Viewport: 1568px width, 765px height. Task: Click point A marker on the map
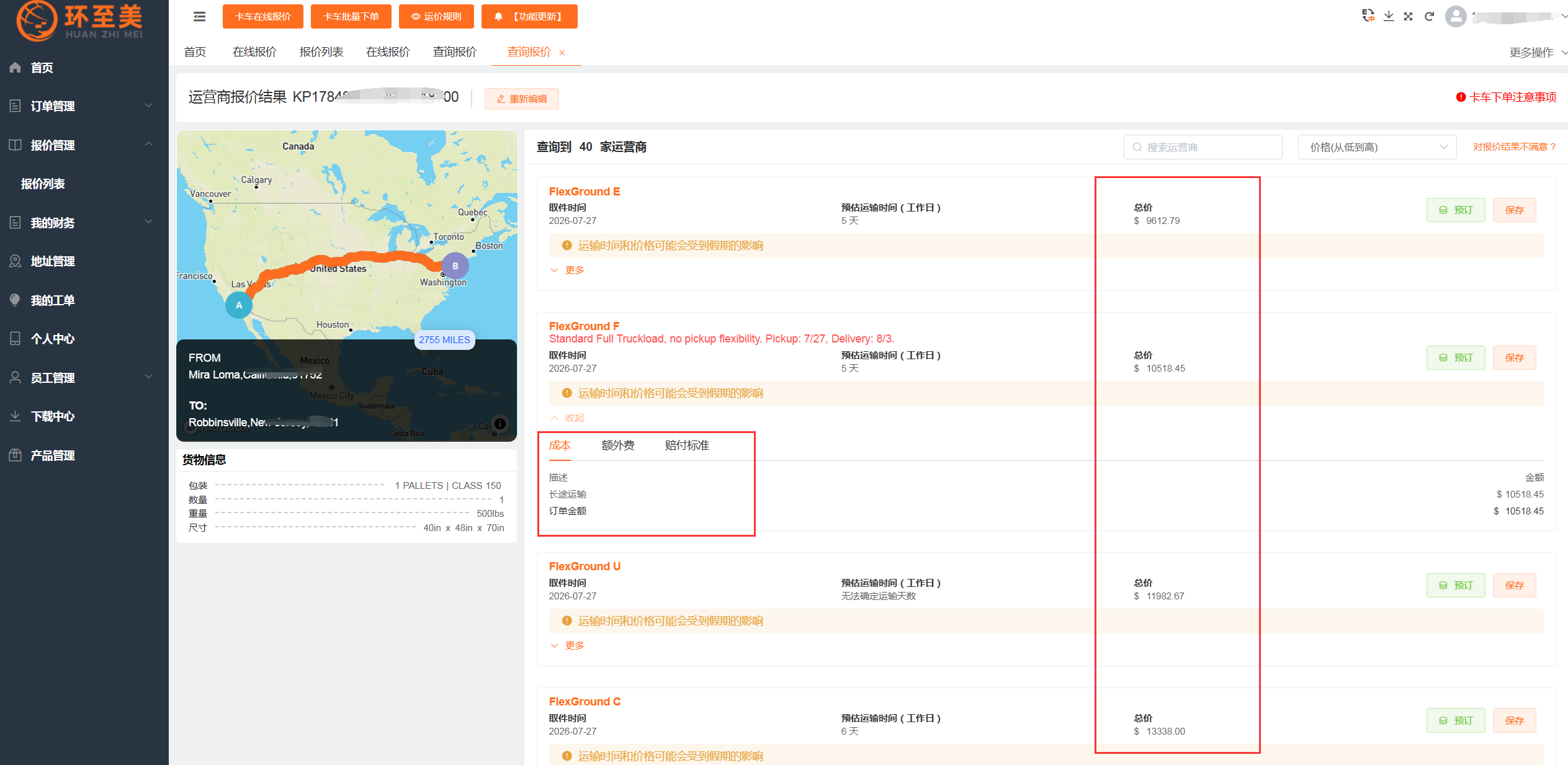pos(239,305)
